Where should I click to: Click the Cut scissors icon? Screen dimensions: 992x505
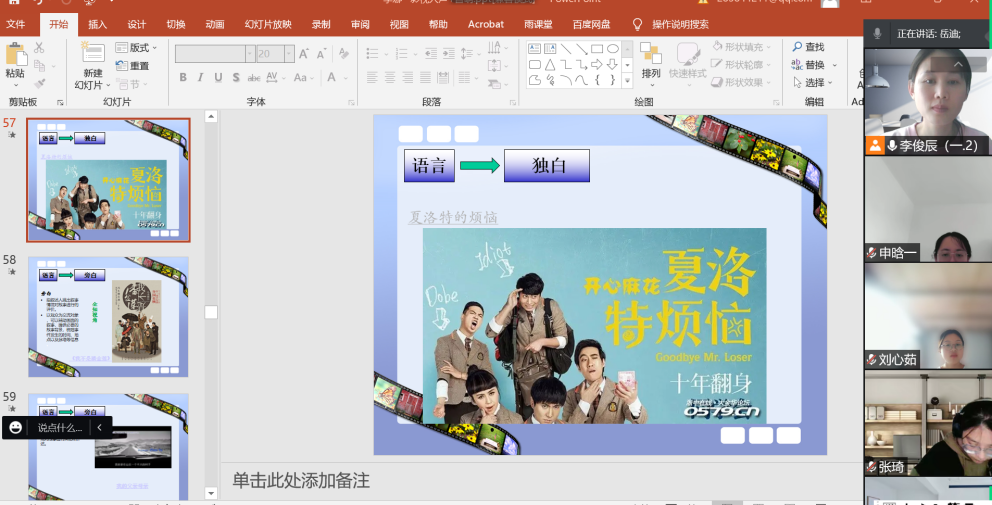tap(39, 48)
